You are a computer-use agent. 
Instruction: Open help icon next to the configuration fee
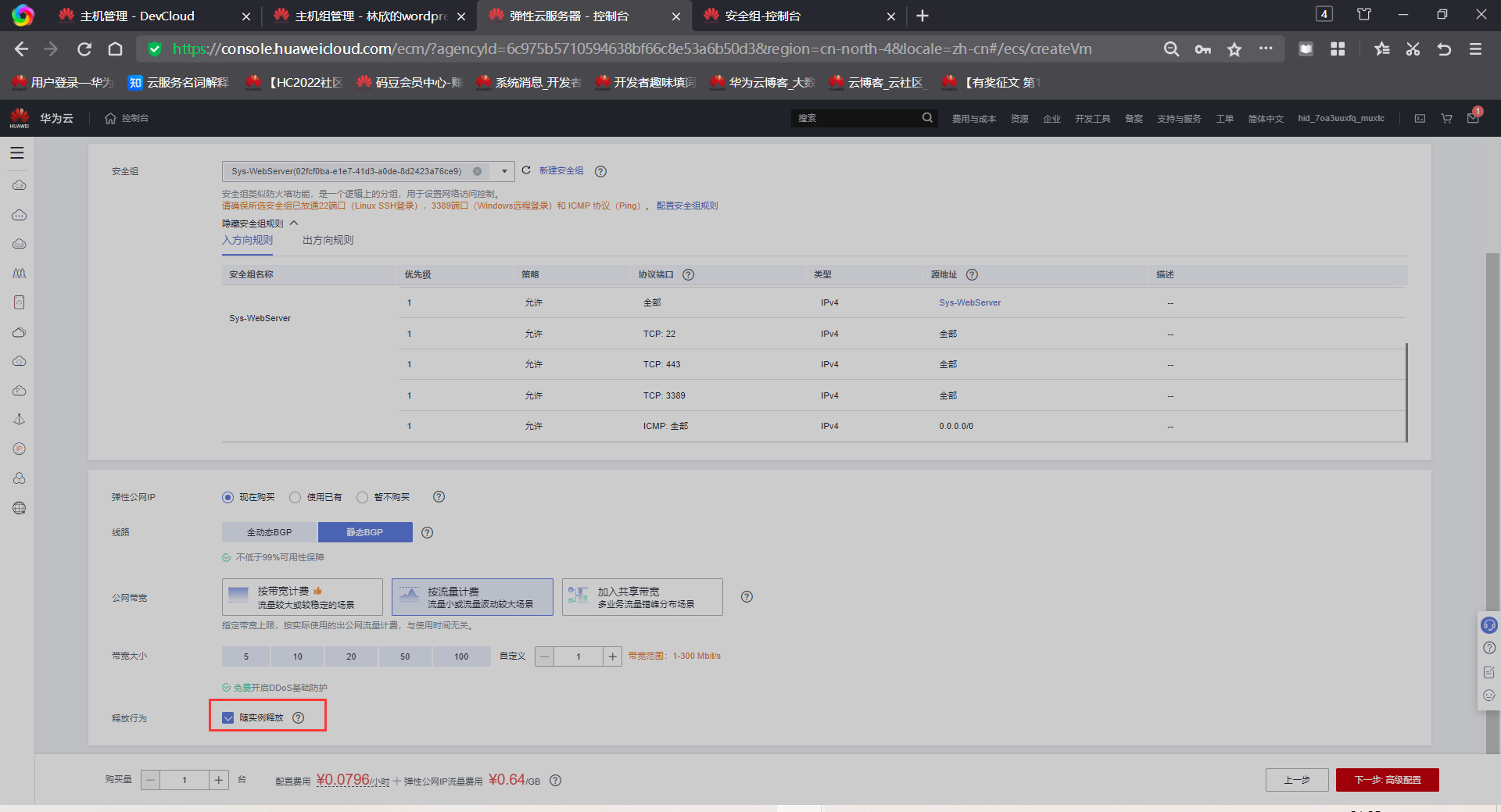tap(555, 780)
